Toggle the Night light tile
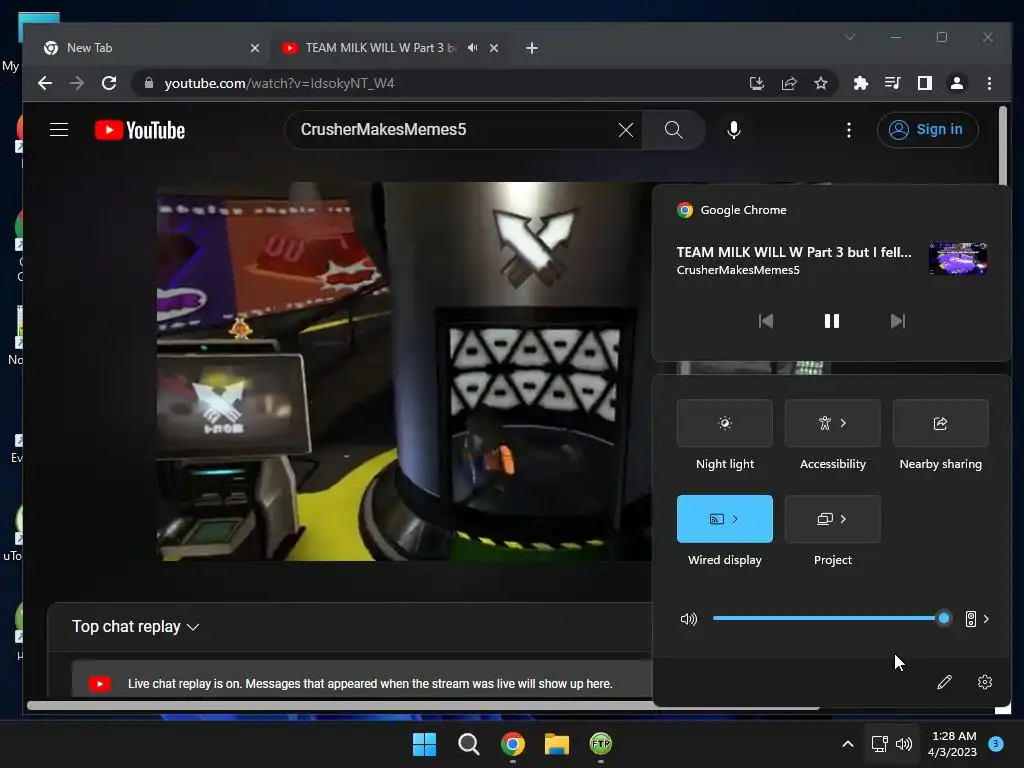 pos(725,423)
